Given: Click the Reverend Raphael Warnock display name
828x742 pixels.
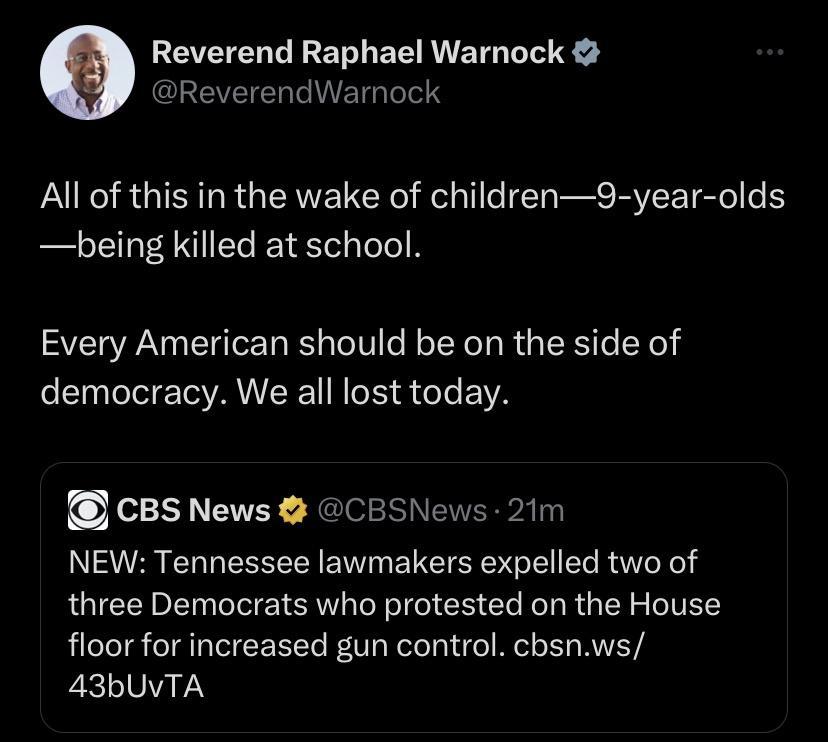Looking at the screenshot, I should (355, 52).
